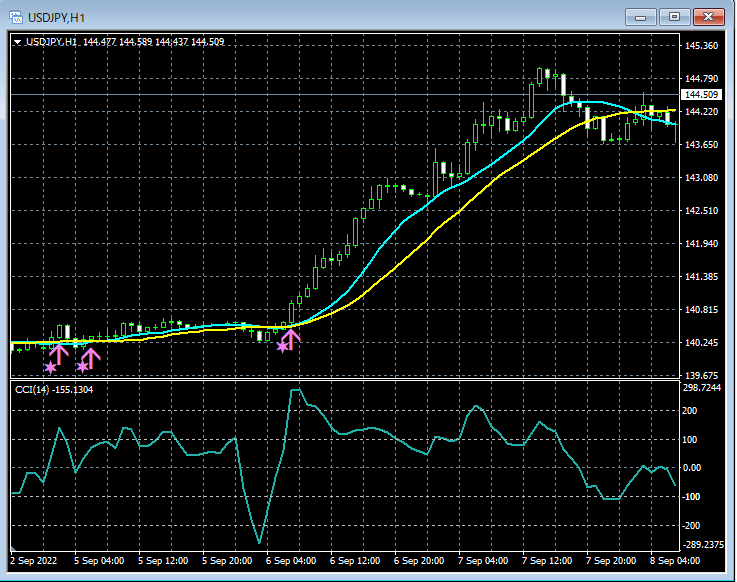737x582 pixels.
Task: Click the 143.080 price scale value
Action: coord(701,177)
